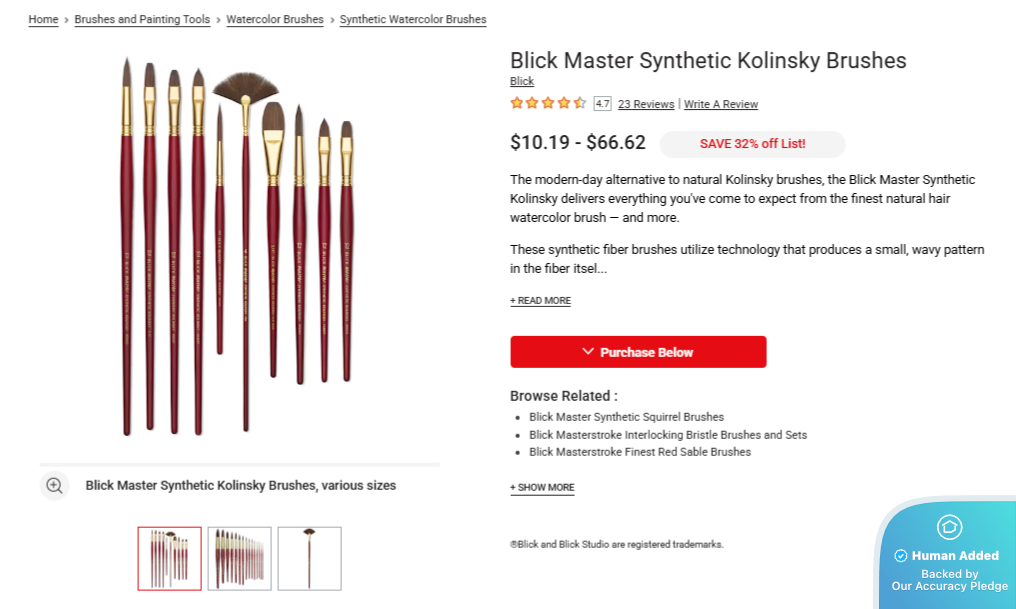Expand related list with Show More
Image resolution: width=1016 pixels, height=609 pixels.
[542, 488]
